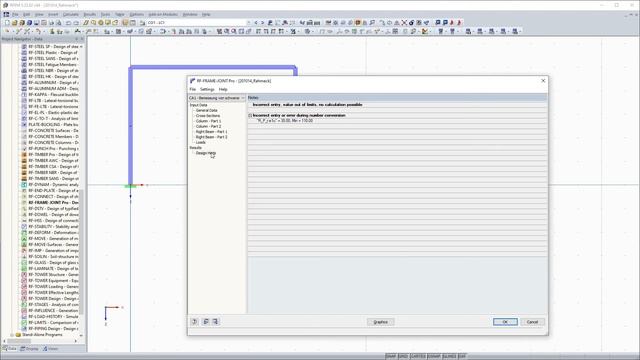640x360 pixels.
Task: Click the RF-LIMITS module icon in navigator
Action: (x=24, y=322)
